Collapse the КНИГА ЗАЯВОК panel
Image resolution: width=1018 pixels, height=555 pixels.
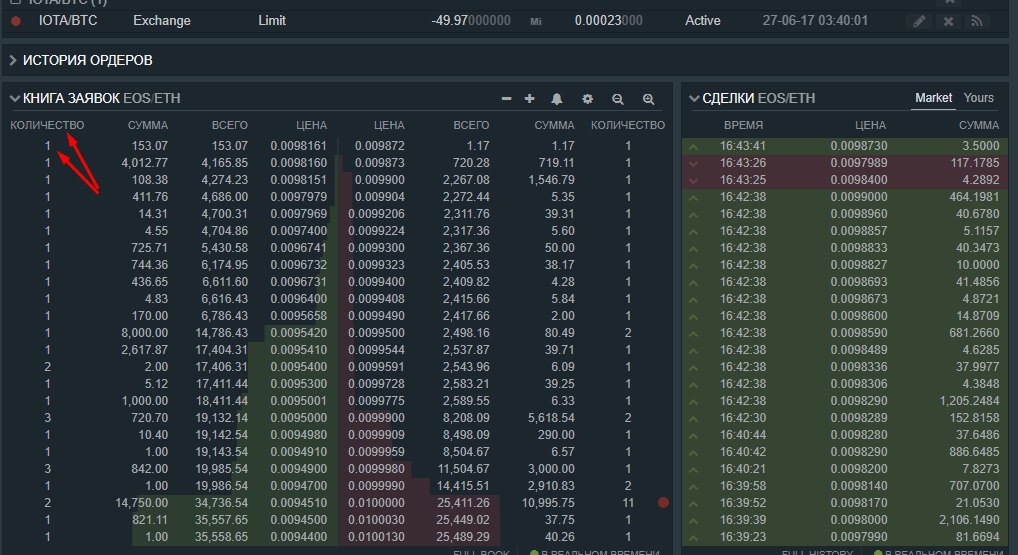14,99
